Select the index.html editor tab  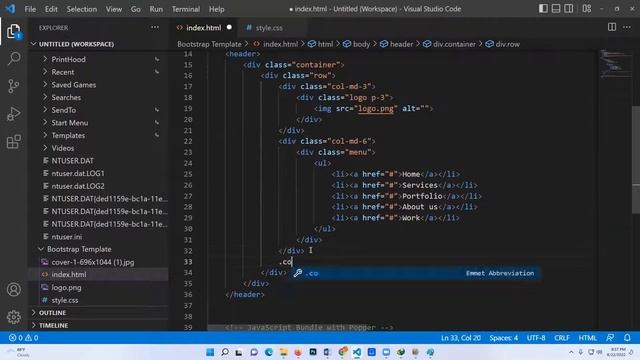[203, 28]
